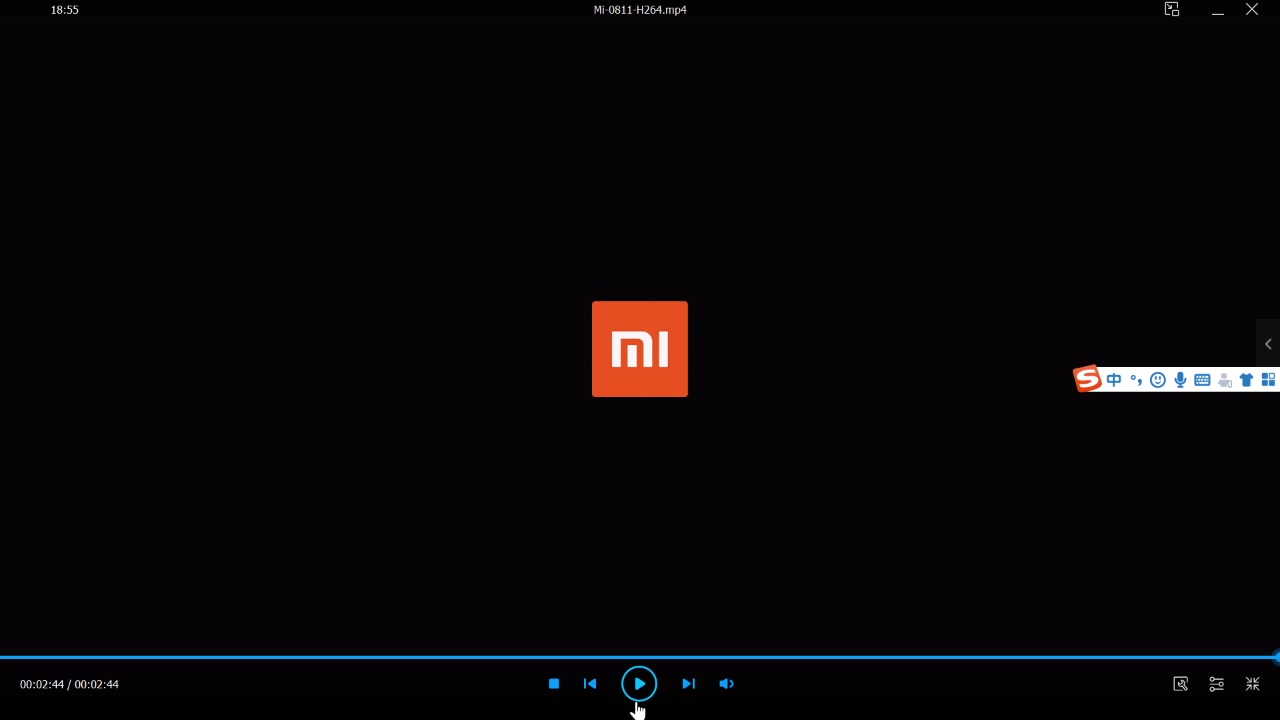This screenshot has width=1280, height=720.
Task: Open the toolbox wrench icon
Action: coord(1180,684)
